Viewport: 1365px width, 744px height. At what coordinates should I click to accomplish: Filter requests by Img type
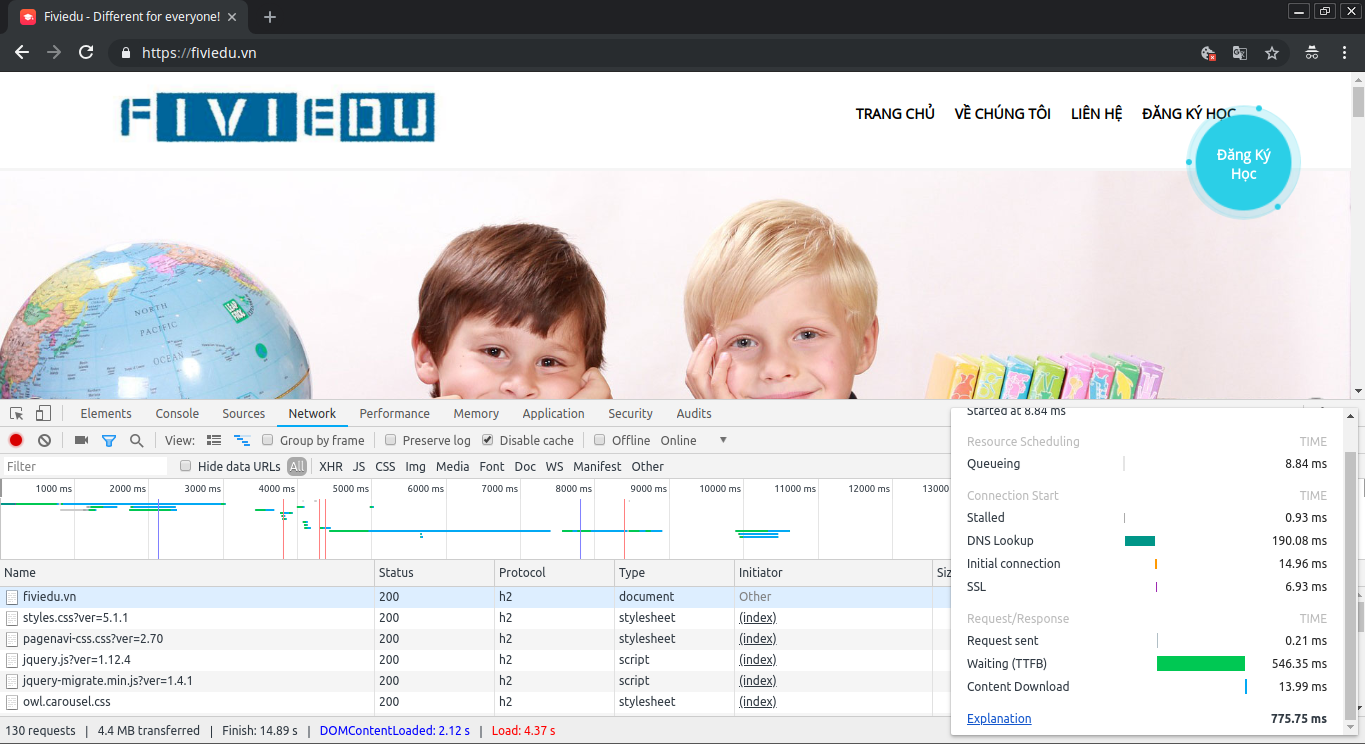415,467
